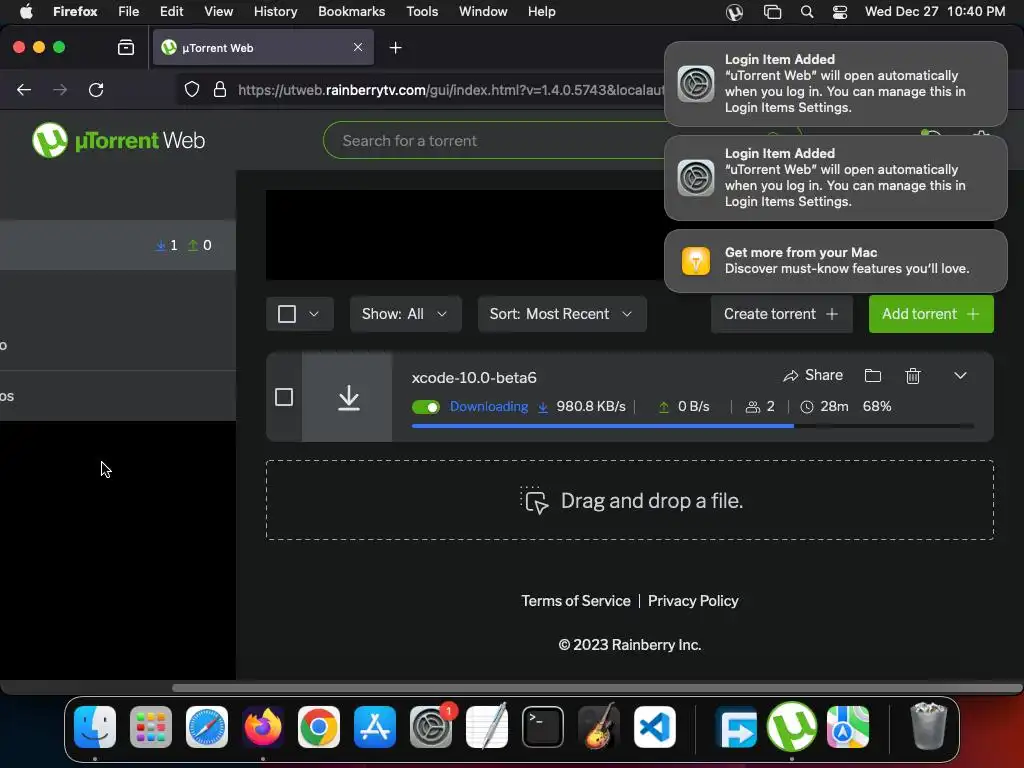Open the Tools menu
The image size is (1024, 768).
pyautogui.click(x=422, y=11)
